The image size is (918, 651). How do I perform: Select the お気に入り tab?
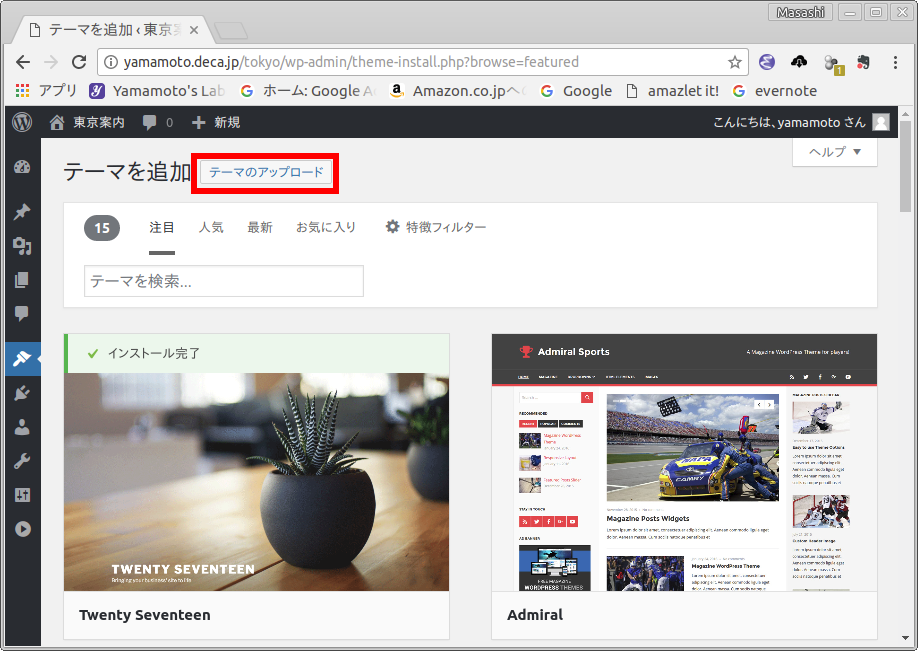pyautogui.click(x=326, y=227)
